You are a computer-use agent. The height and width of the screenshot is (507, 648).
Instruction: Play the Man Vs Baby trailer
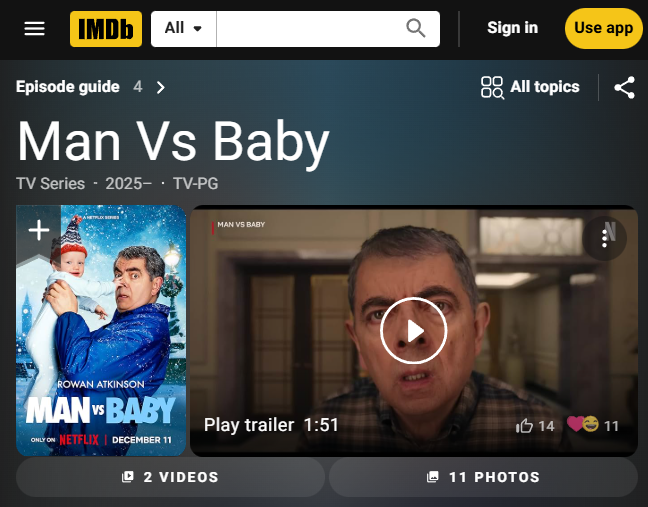(x=413, y=331)
